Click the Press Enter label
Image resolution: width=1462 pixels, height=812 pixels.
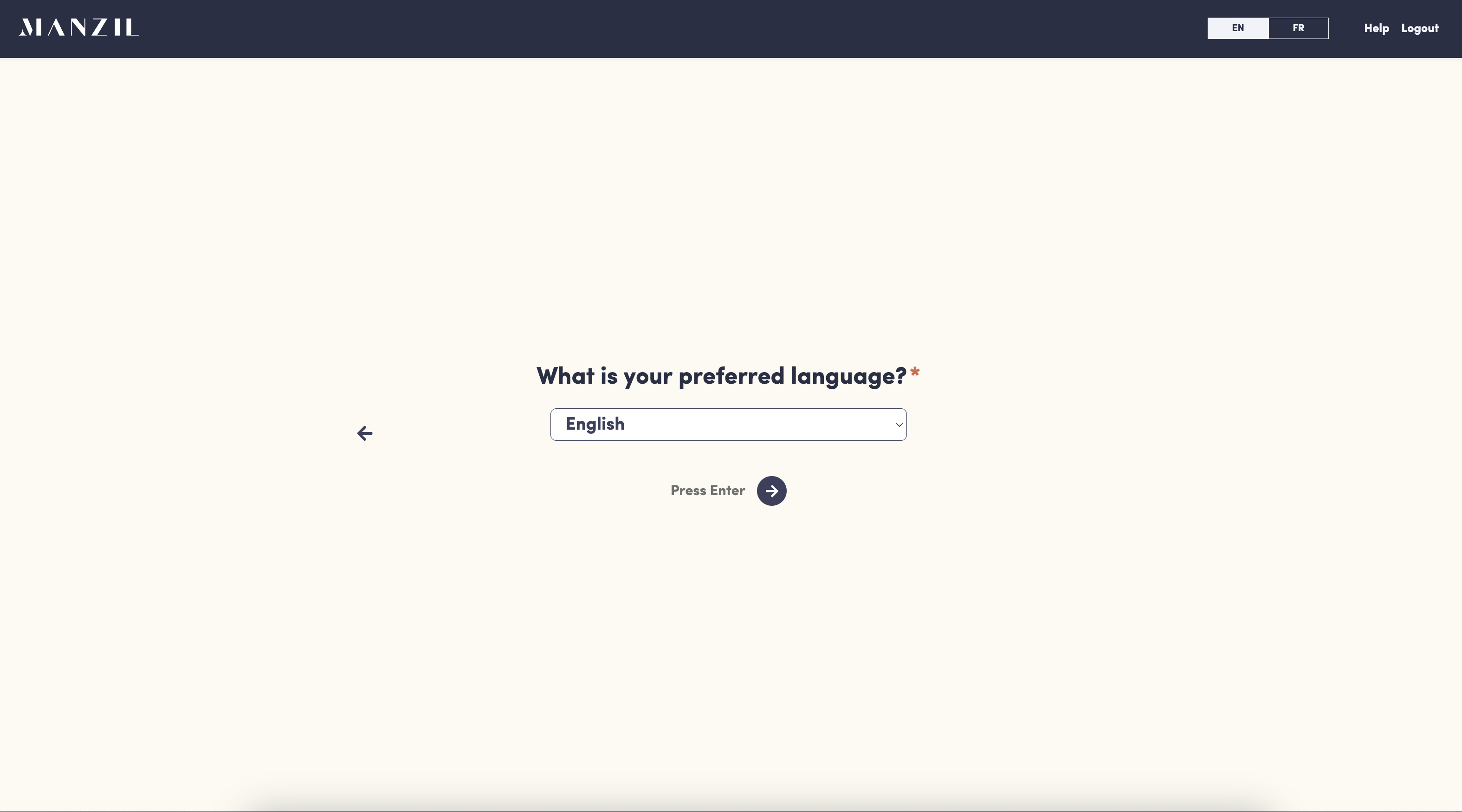tap(707, 491)
